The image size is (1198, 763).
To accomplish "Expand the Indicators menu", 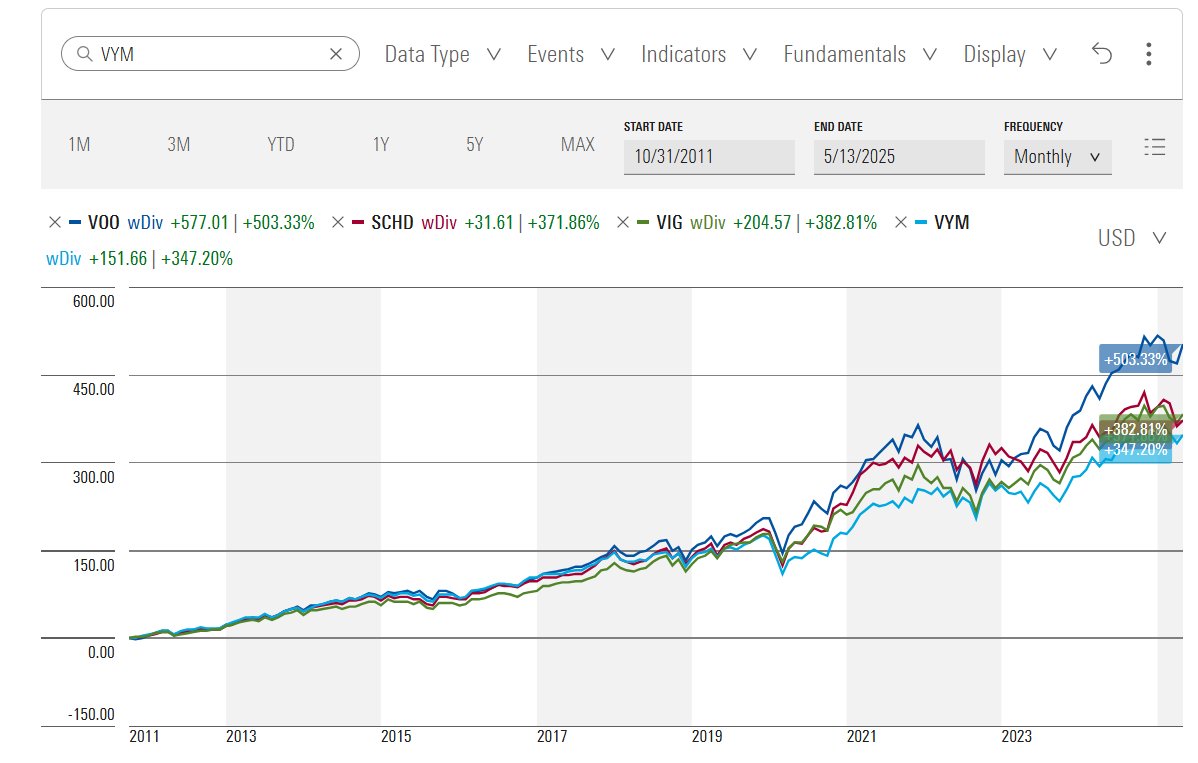I will click(x=698, y=54).
